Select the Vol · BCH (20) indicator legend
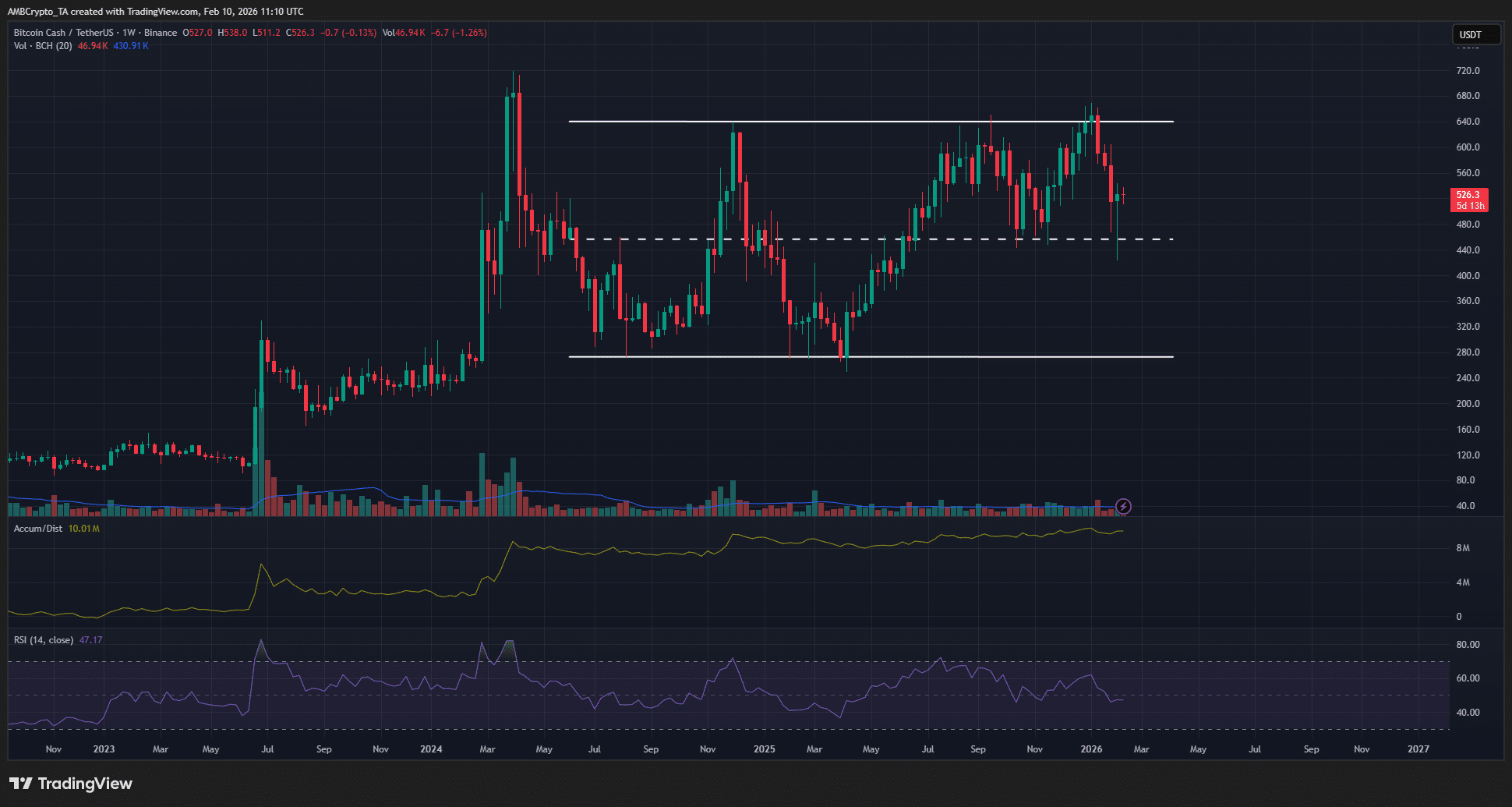 [x=43, y=46]
